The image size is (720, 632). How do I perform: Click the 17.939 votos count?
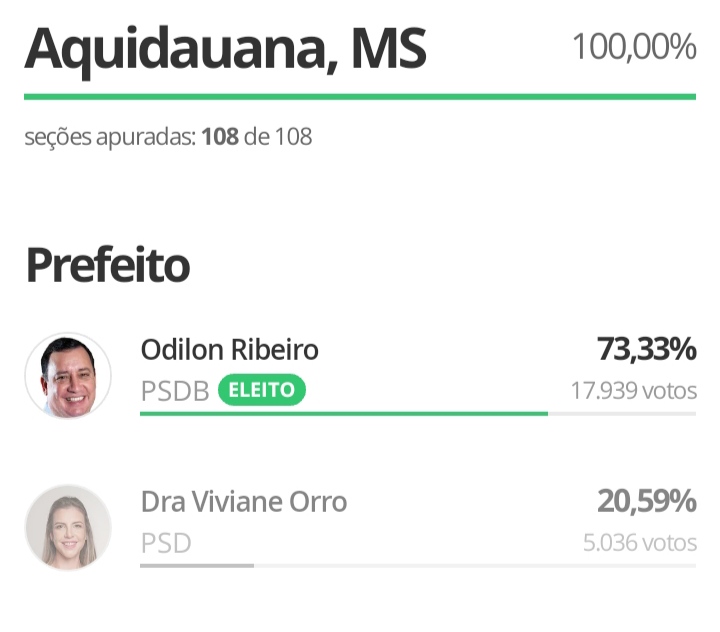(x=633, y=390)
